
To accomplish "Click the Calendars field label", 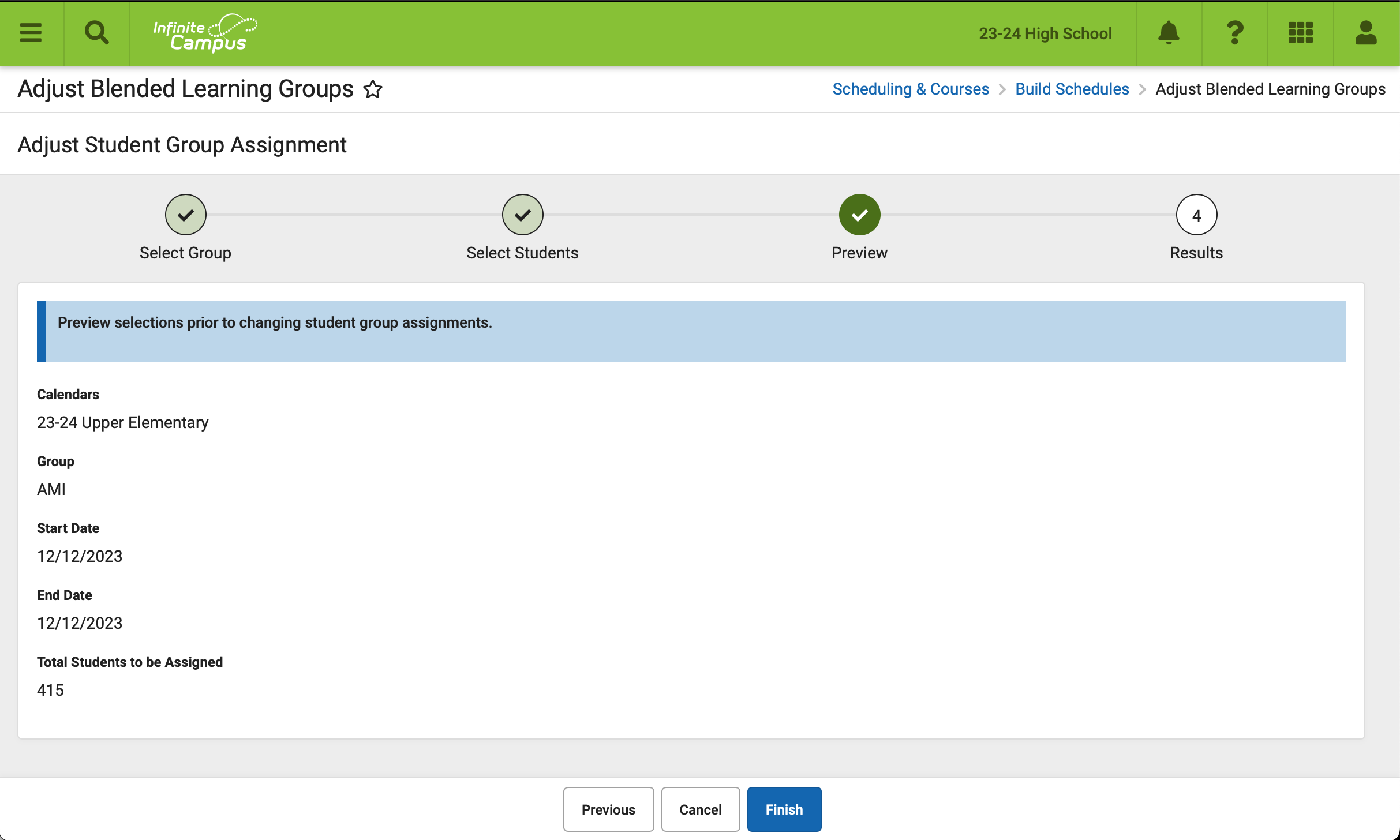I will click(x=68, y=395).
